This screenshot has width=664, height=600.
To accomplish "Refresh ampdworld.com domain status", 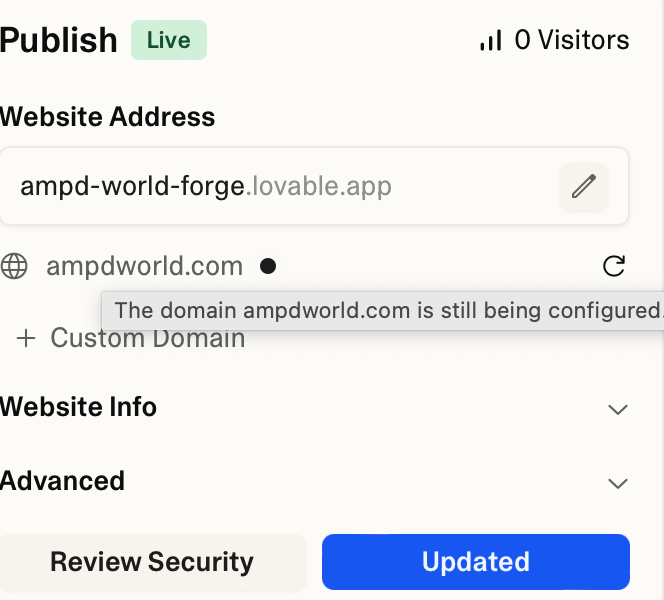I will tap(614, 266).
